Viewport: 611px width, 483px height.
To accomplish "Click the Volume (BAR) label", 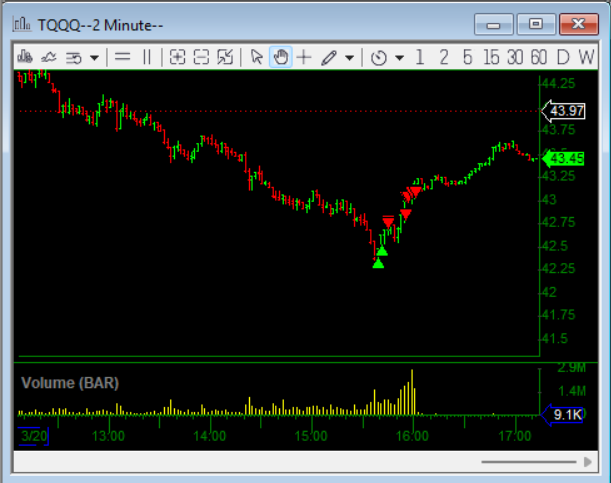I will click(x=70, y=383).
